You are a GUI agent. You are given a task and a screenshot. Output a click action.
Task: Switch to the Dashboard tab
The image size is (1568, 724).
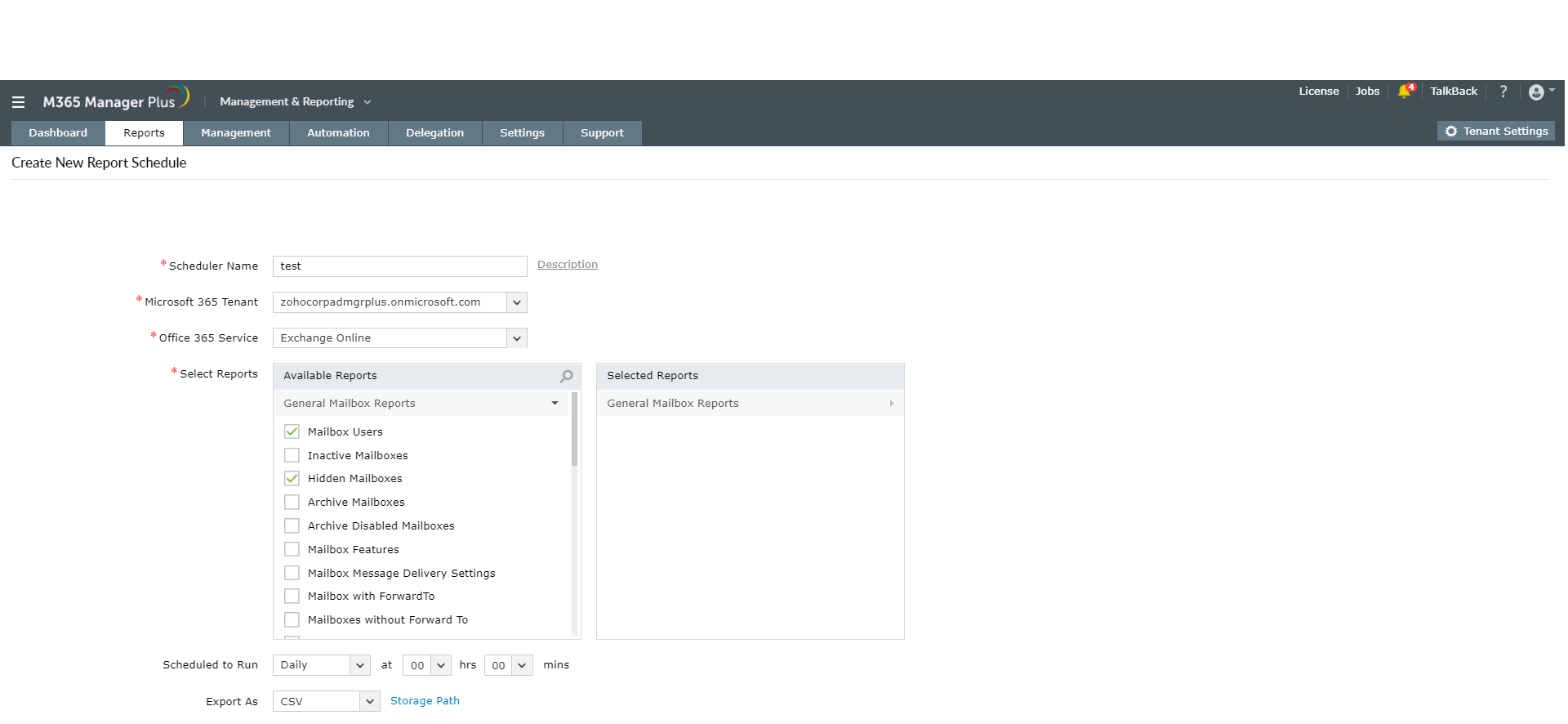(x=58, y=133)
